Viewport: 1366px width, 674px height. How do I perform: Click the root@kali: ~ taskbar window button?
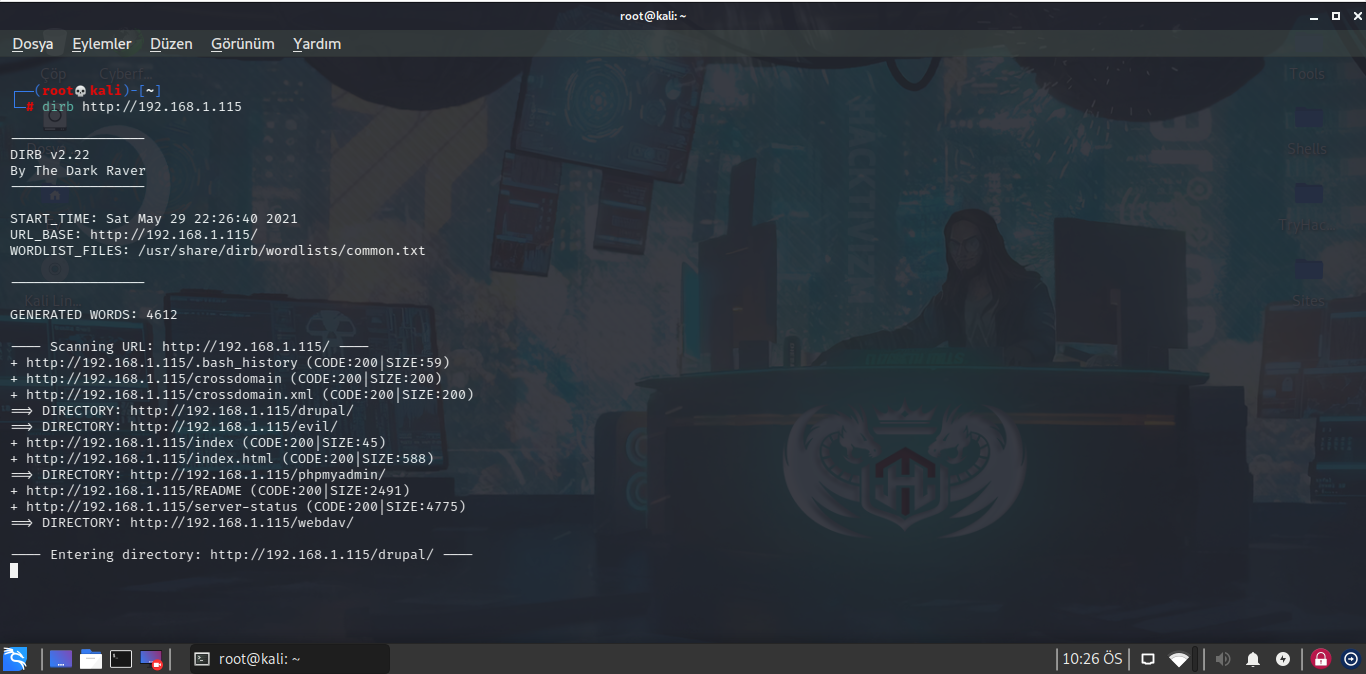[x=289, y=659]
